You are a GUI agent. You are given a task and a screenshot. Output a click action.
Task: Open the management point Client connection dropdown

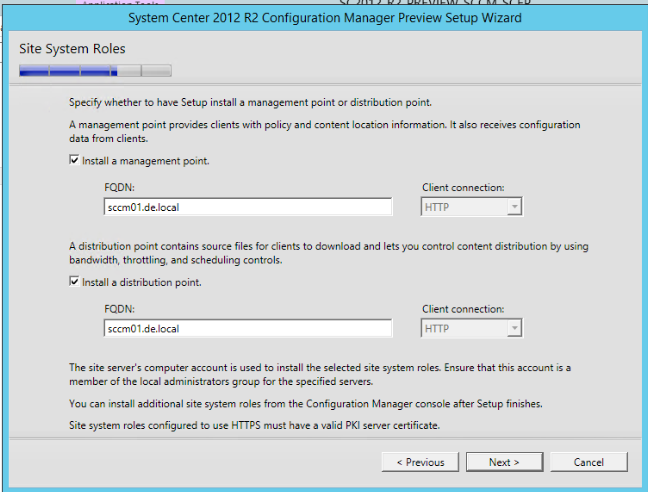click(x=471, y=207)
